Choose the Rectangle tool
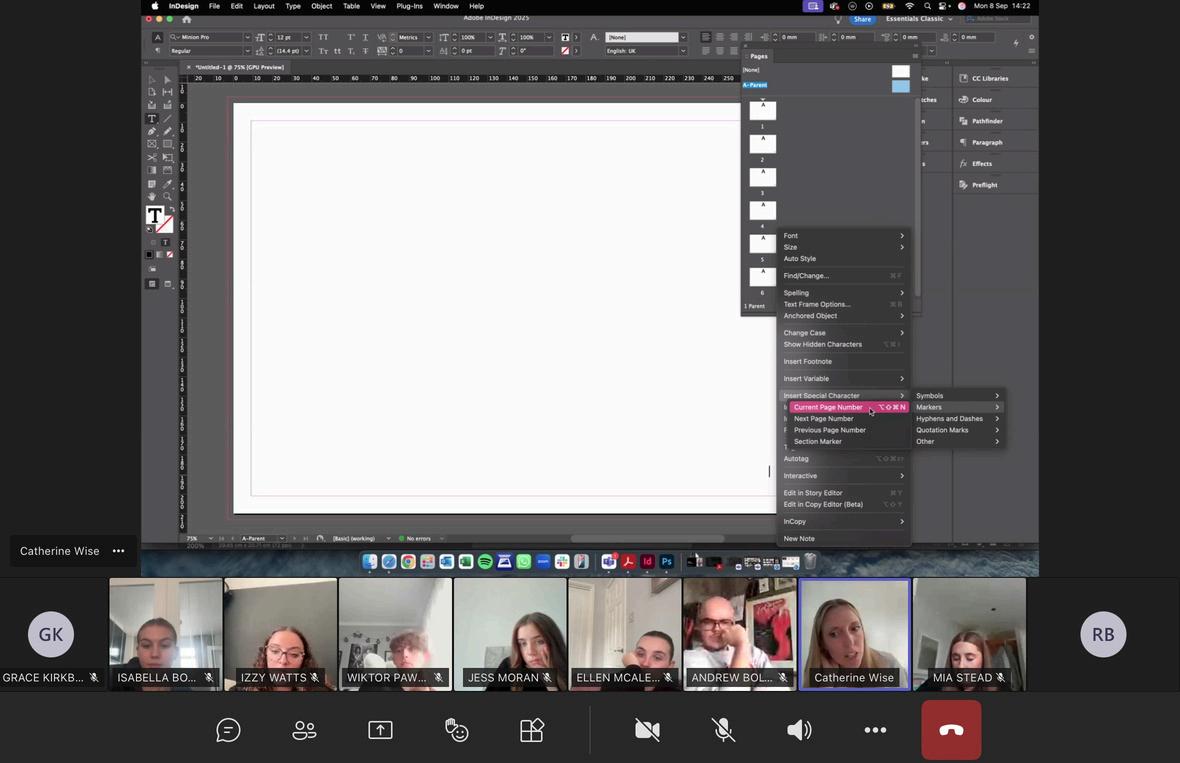1180x763 pixels. pyautogui.click(x=167, y=144)
